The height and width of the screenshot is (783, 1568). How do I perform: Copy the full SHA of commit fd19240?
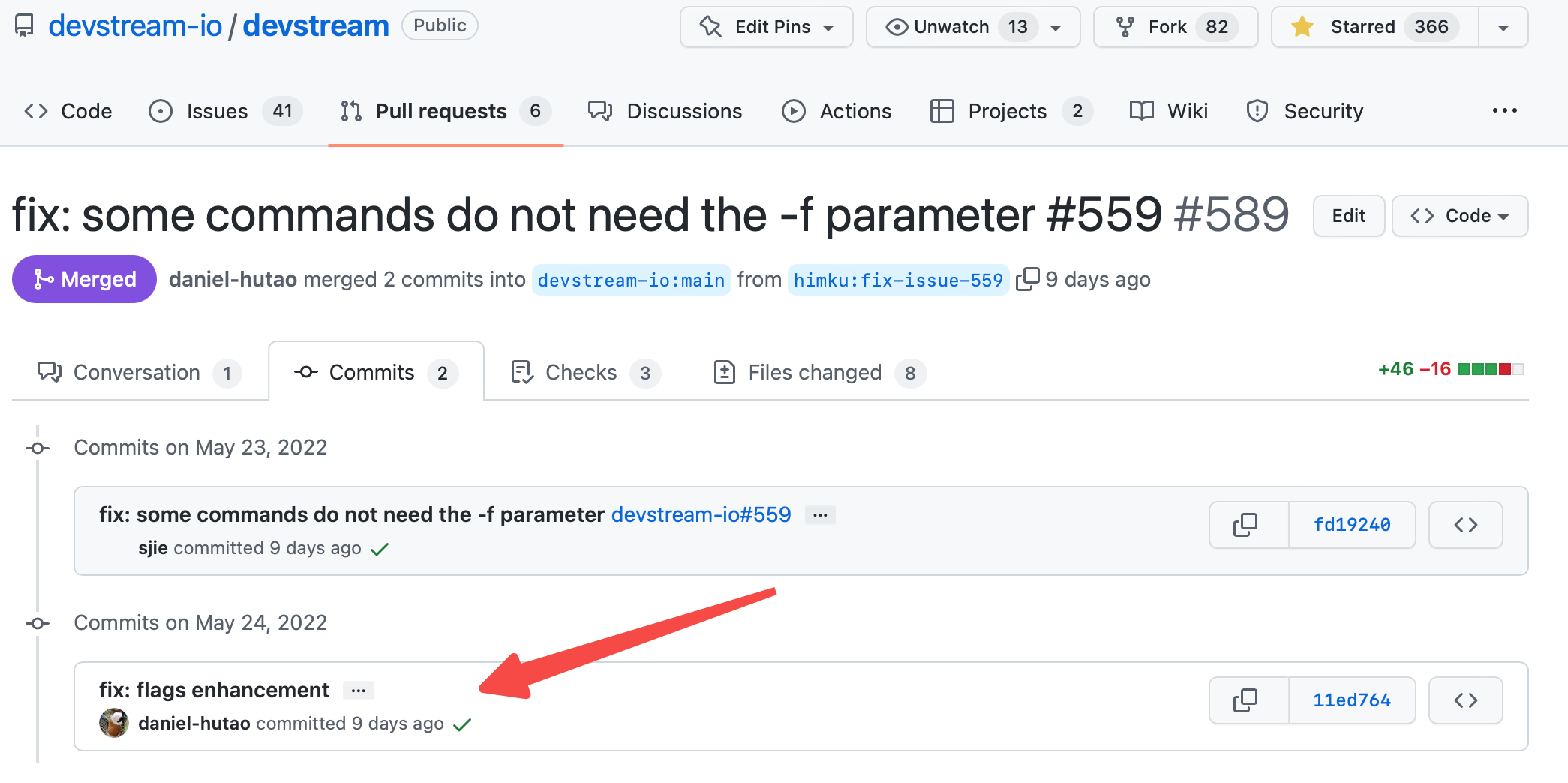click(x=1246, y=525)
